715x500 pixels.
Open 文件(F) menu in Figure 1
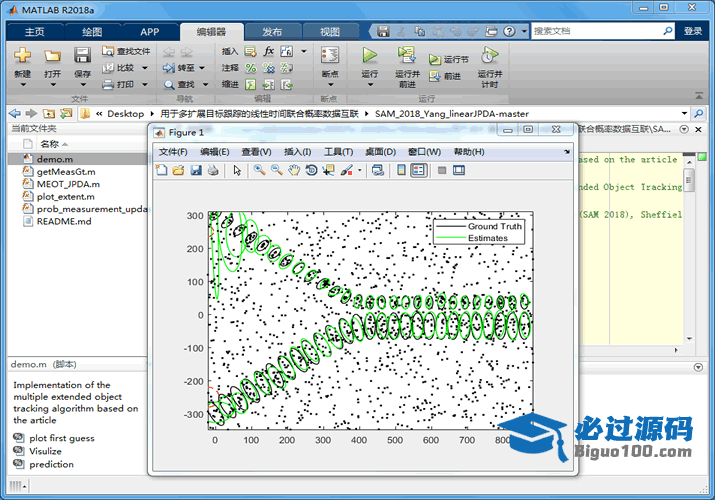(x=173, y=152)
